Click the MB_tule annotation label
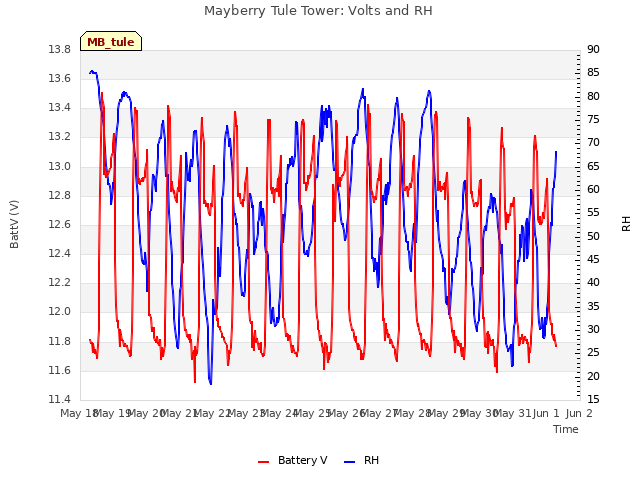Screen dimensions: 640x480 point(111,42)
